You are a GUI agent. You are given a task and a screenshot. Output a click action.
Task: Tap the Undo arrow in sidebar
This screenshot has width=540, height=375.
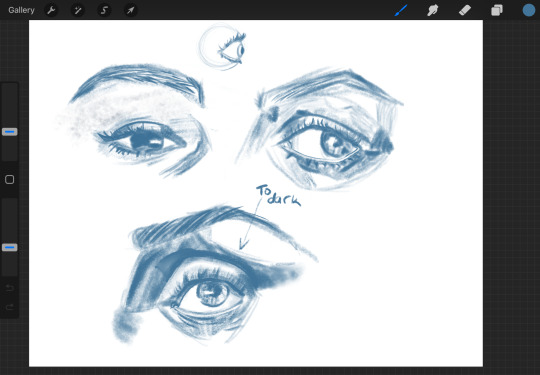pyautogui.click(x=10, y=288)
